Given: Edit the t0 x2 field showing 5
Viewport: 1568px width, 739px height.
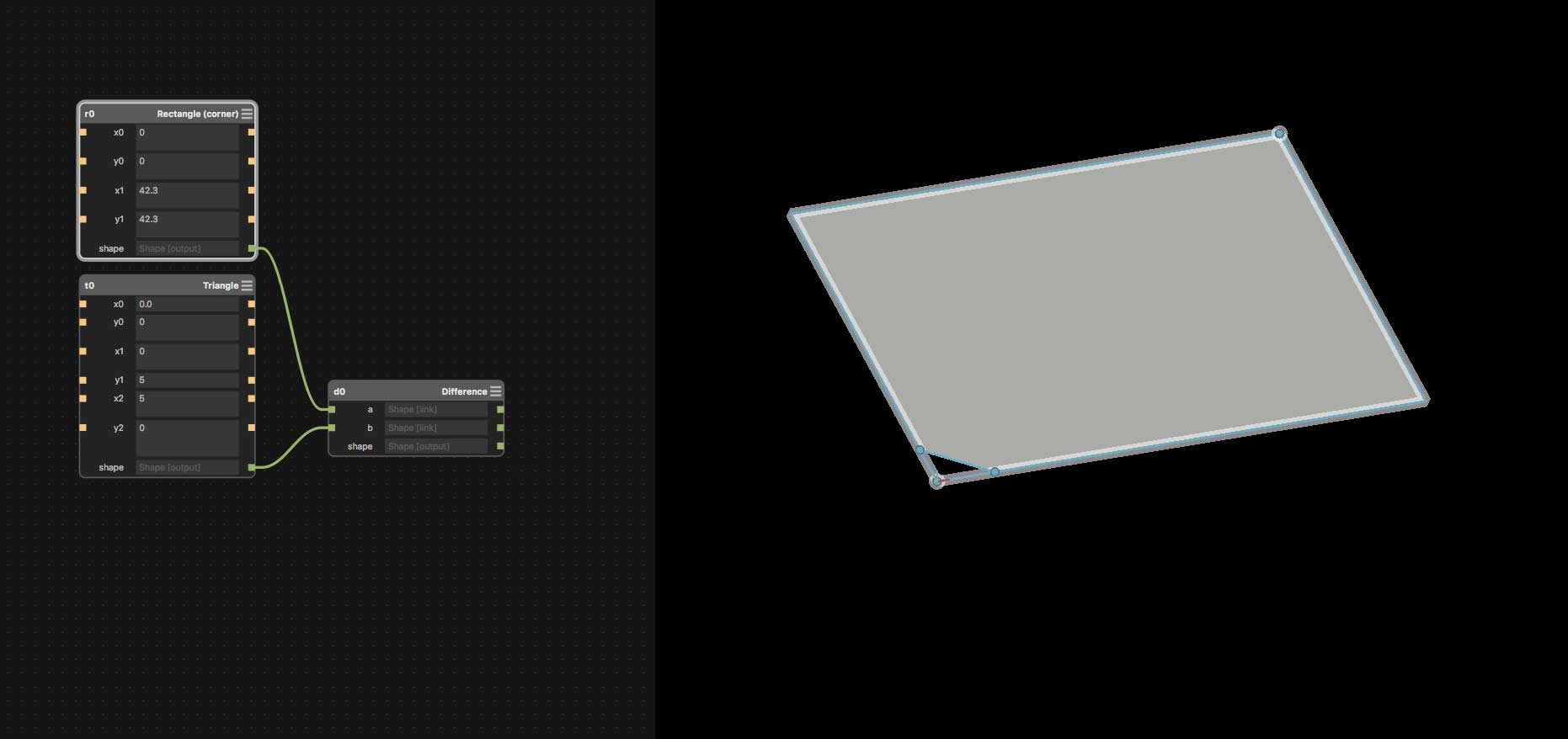Looking at the screenshot, I should pos(188,403).
